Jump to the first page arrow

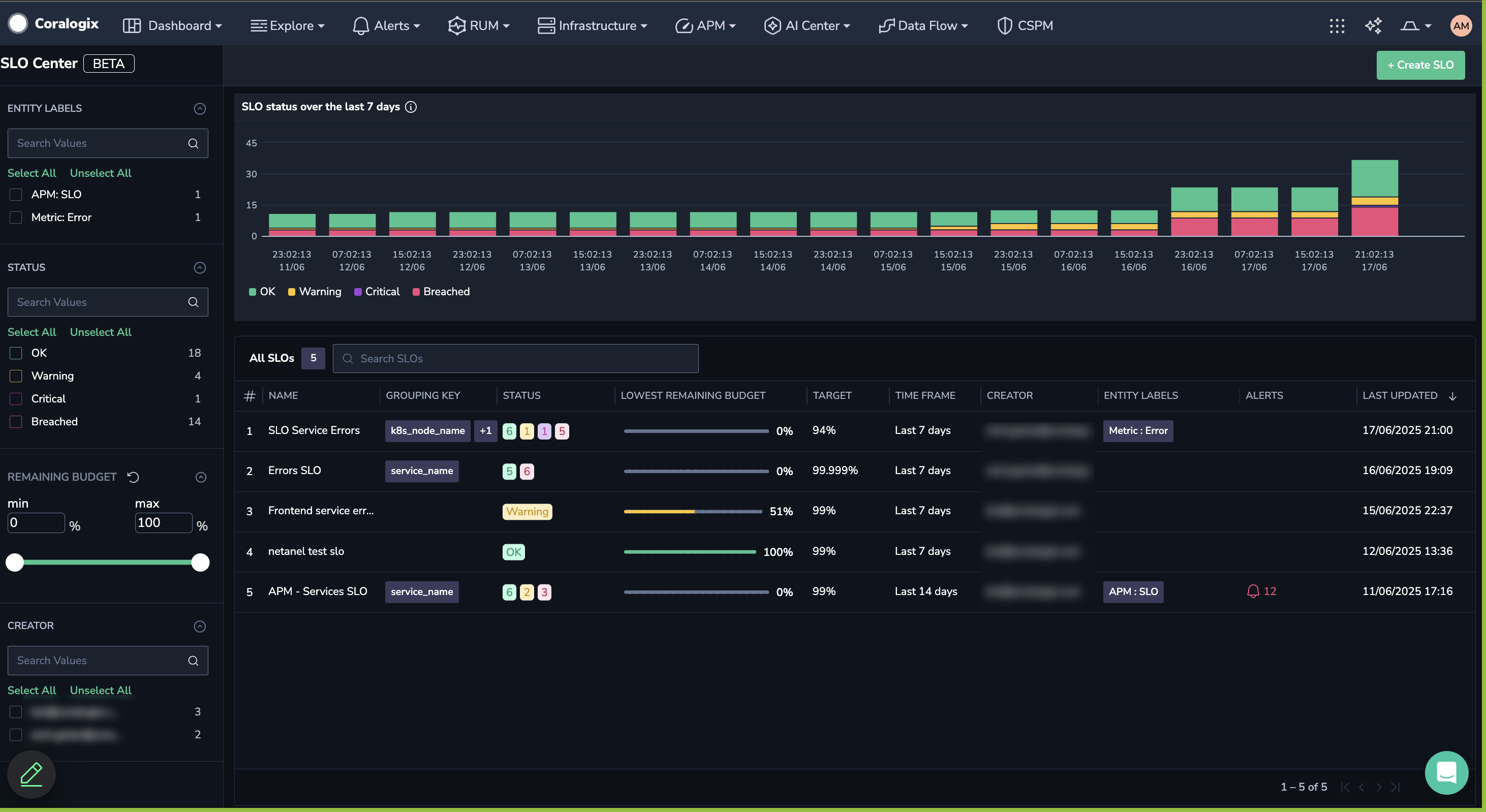[1345, 787]
